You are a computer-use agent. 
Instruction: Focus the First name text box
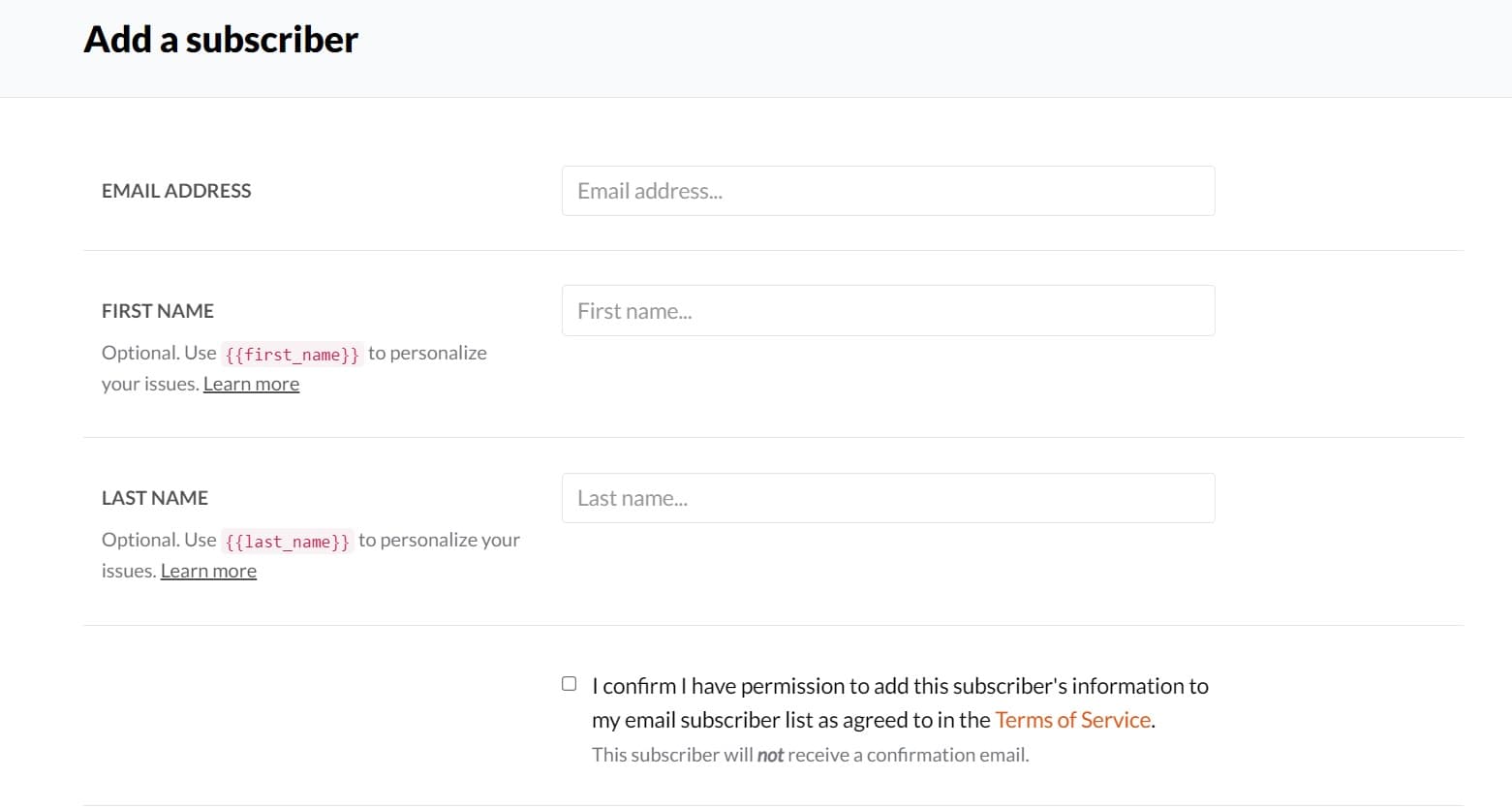pos(887,311)
